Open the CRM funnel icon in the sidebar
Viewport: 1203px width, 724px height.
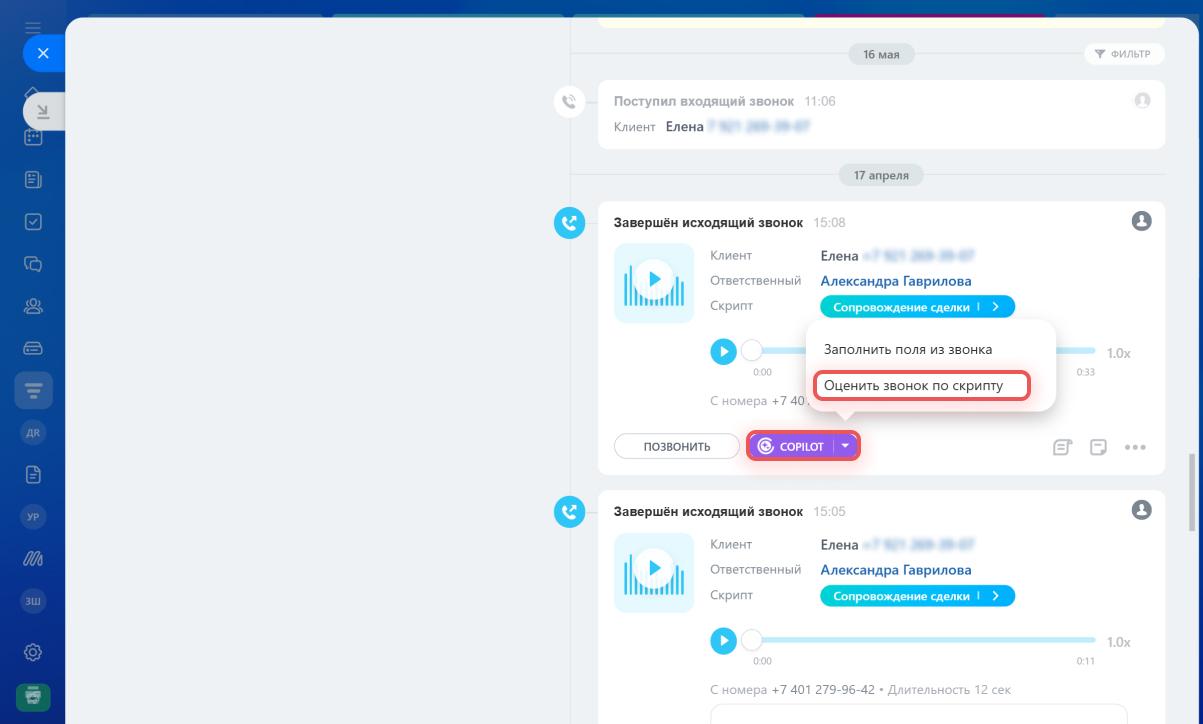pyautogui.click(x=33, y=390)
